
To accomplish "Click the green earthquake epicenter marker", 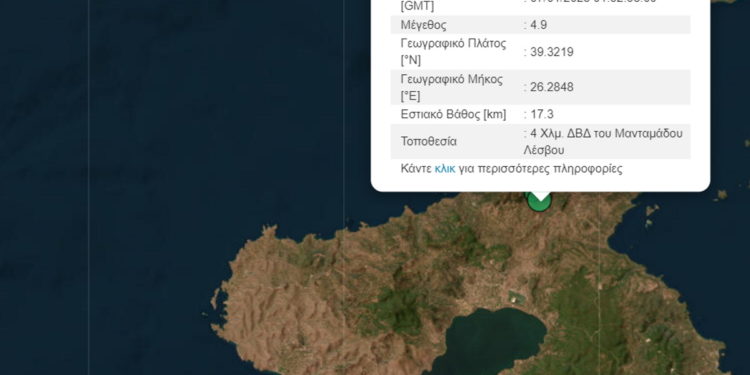I will tap(539, 202).
